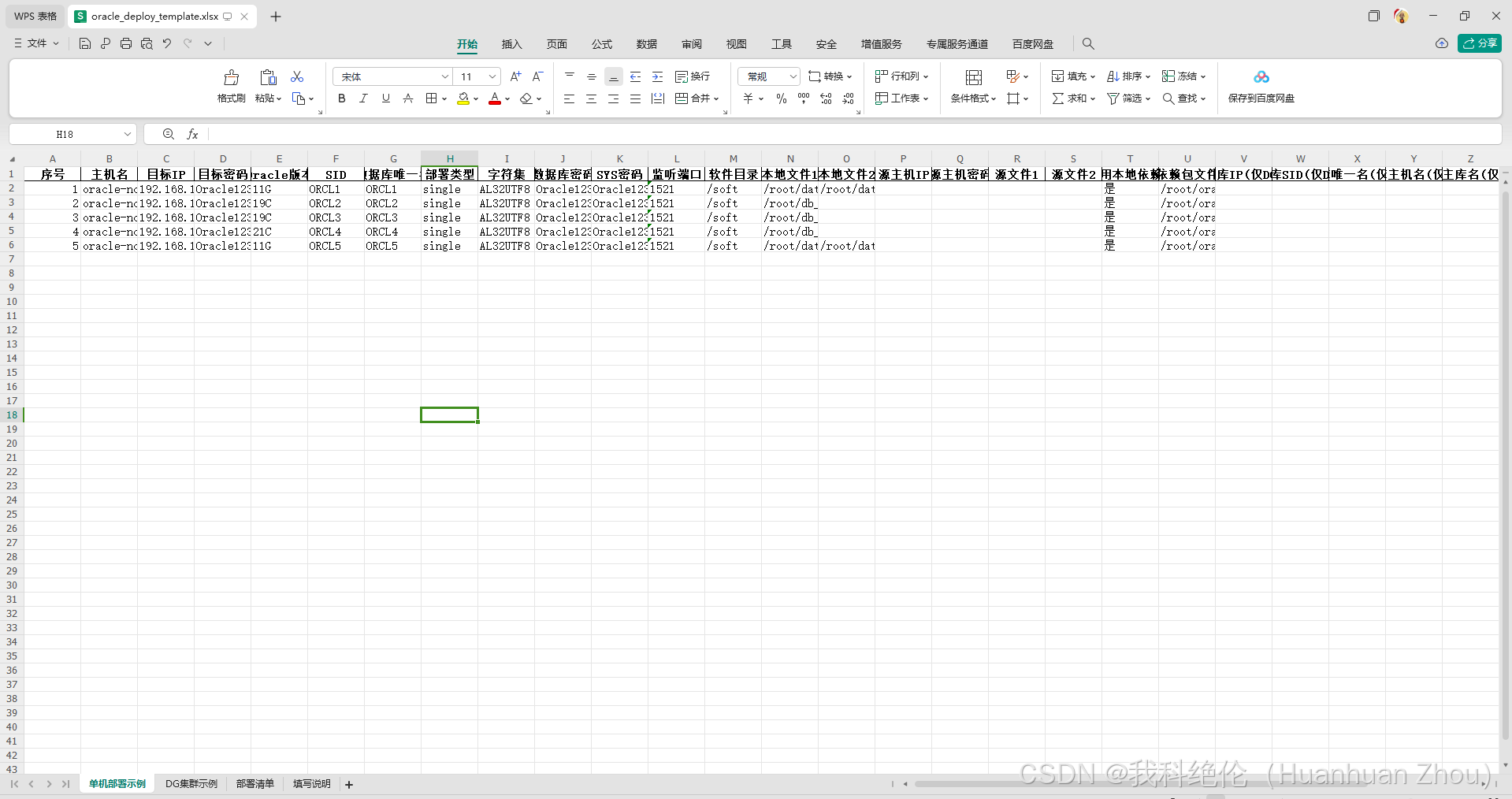
Task: Click the zoom magnifier icon beside the formula bar
Action: tap(169, 135)
